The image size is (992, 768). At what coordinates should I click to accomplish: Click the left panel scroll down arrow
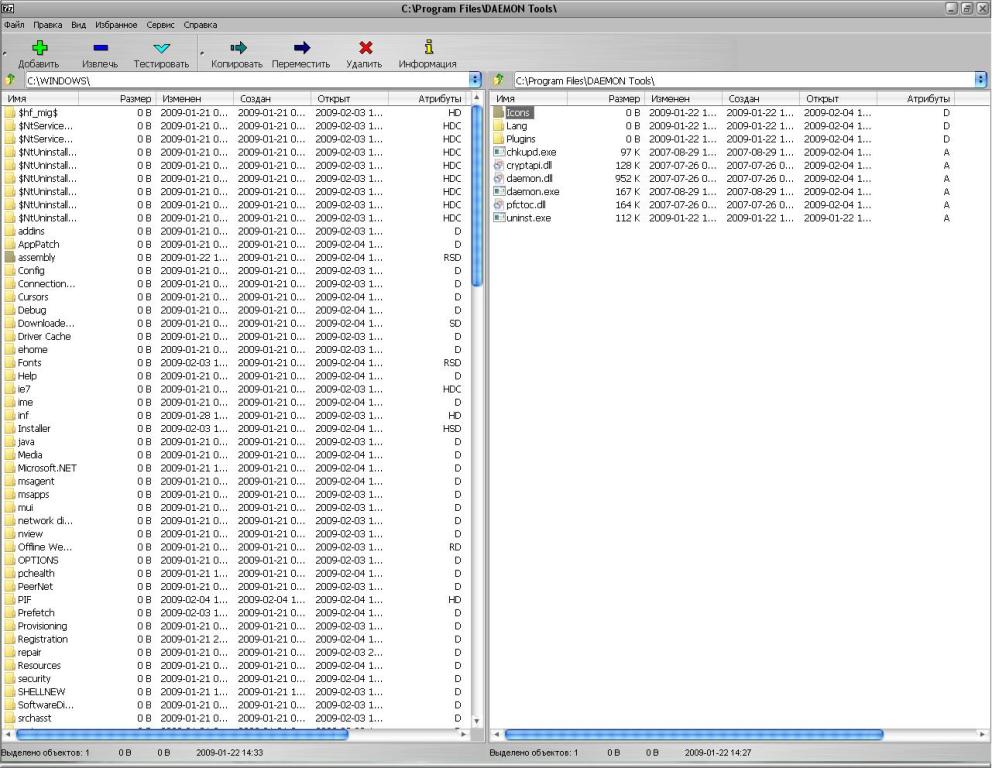pyautogui.click(x=476, y=721)
